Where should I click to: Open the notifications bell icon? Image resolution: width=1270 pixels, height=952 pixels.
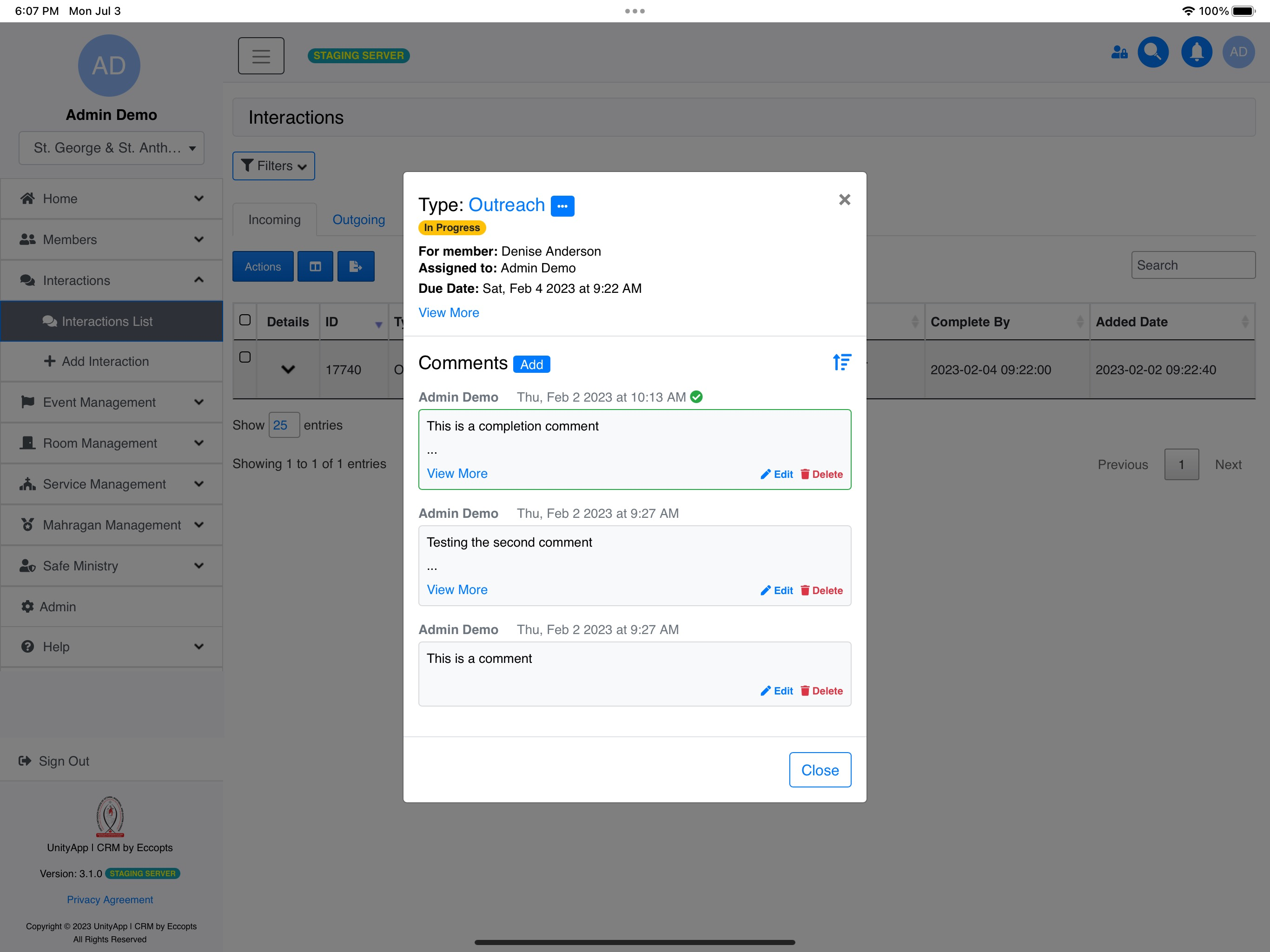coord(1196,52)
